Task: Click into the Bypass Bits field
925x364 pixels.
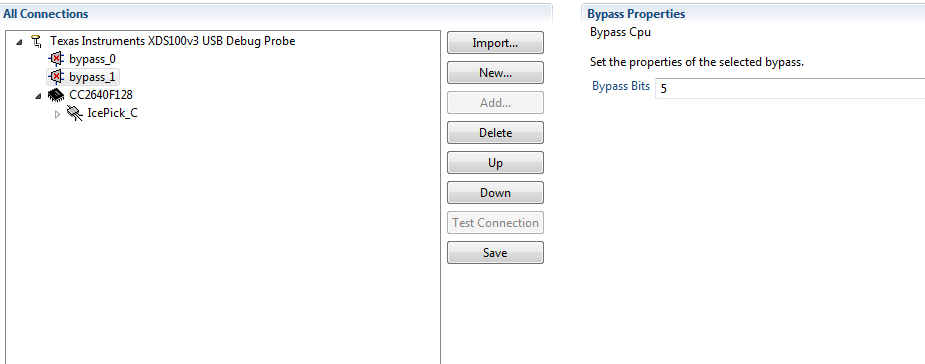Action: (790, 88)
